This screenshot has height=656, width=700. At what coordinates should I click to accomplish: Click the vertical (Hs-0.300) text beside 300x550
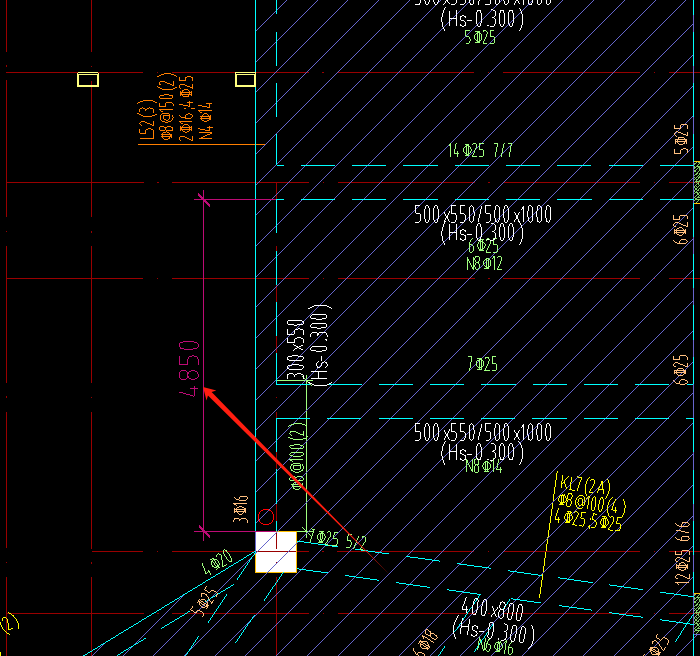pos(321,345)
